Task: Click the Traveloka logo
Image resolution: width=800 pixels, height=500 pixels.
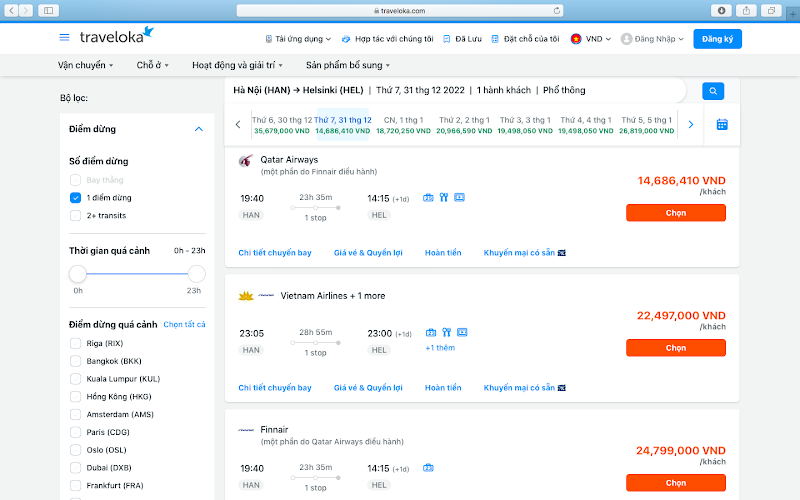Action: 117,37
